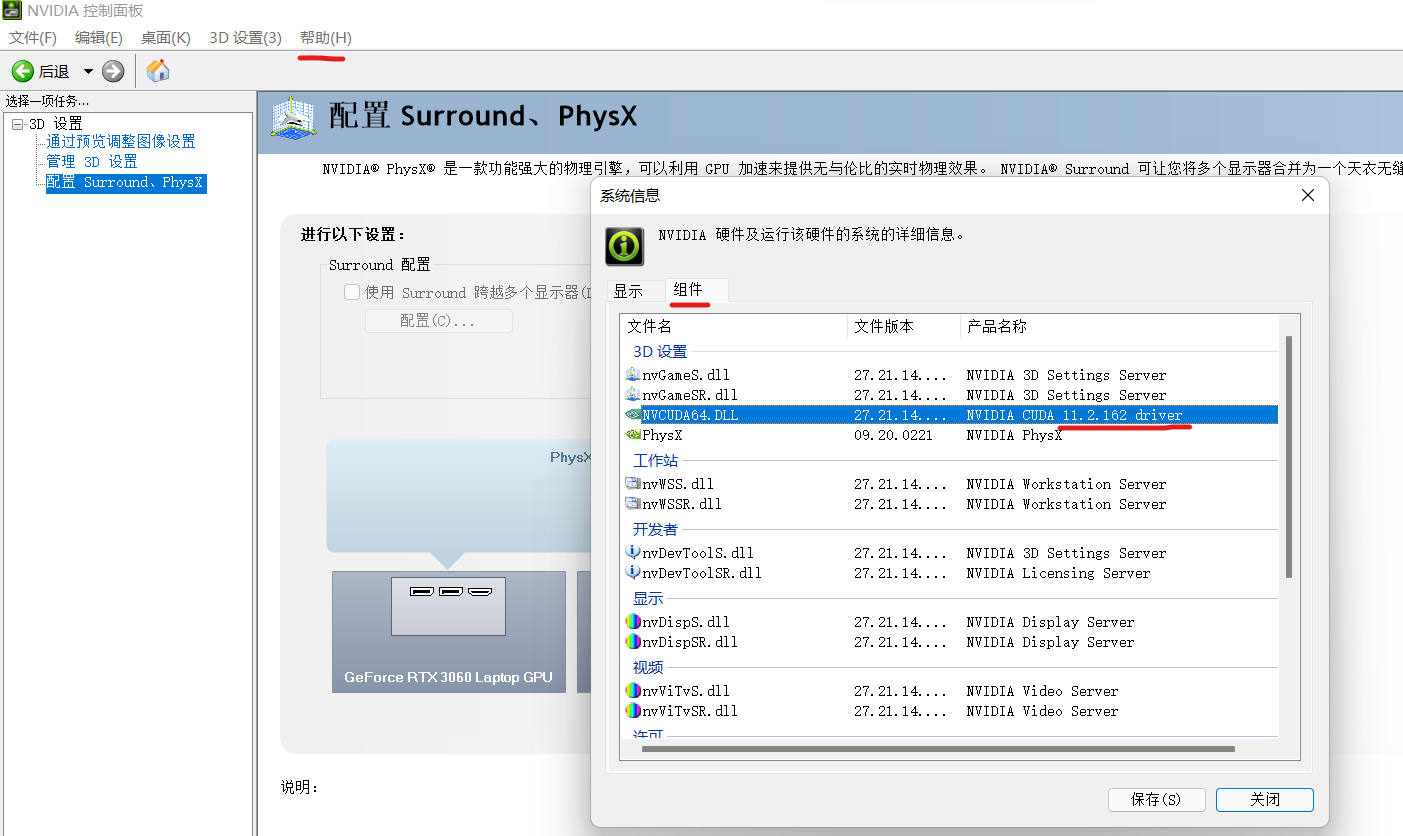Click GeForce RTX 3060 Laptop GPU label

pyautogui.click(x=448, y=677)
